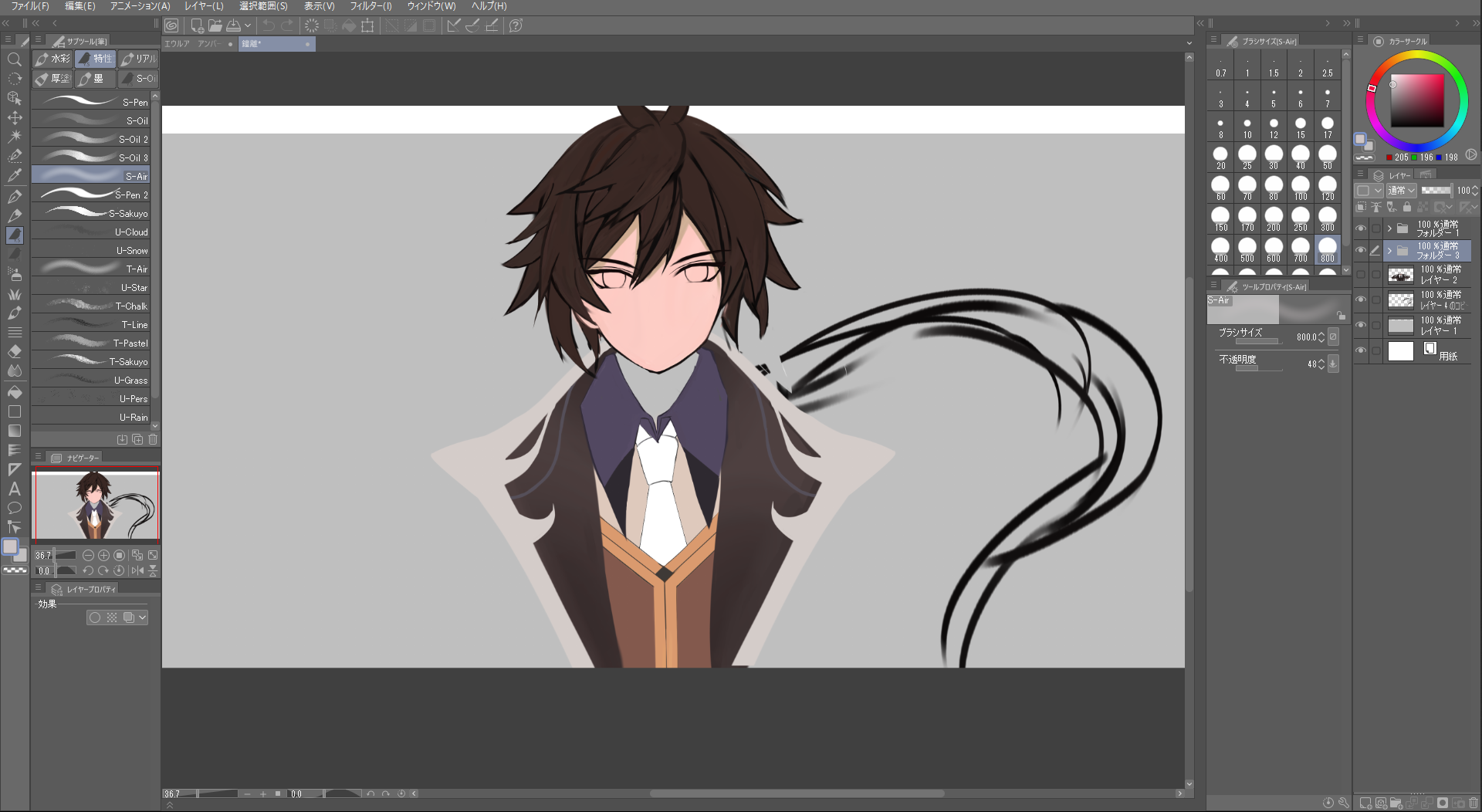Hide the フォルダー 1 layer folder
Image resolution: width=1482 pixels, height=812 pixels.
1361,228
